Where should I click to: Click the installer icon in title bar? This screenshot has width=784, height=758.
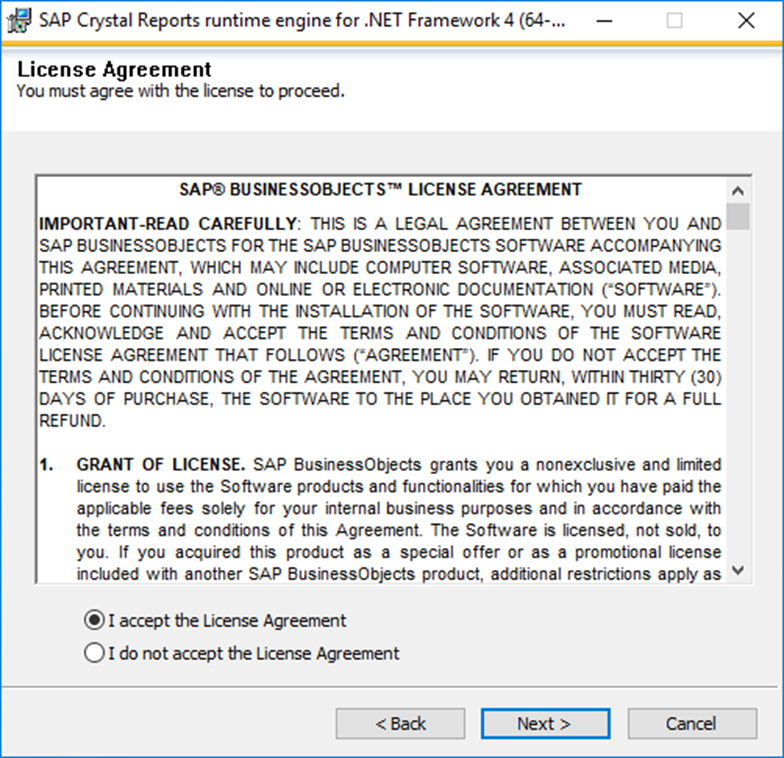pyautogui.click(x=19, y=20)
